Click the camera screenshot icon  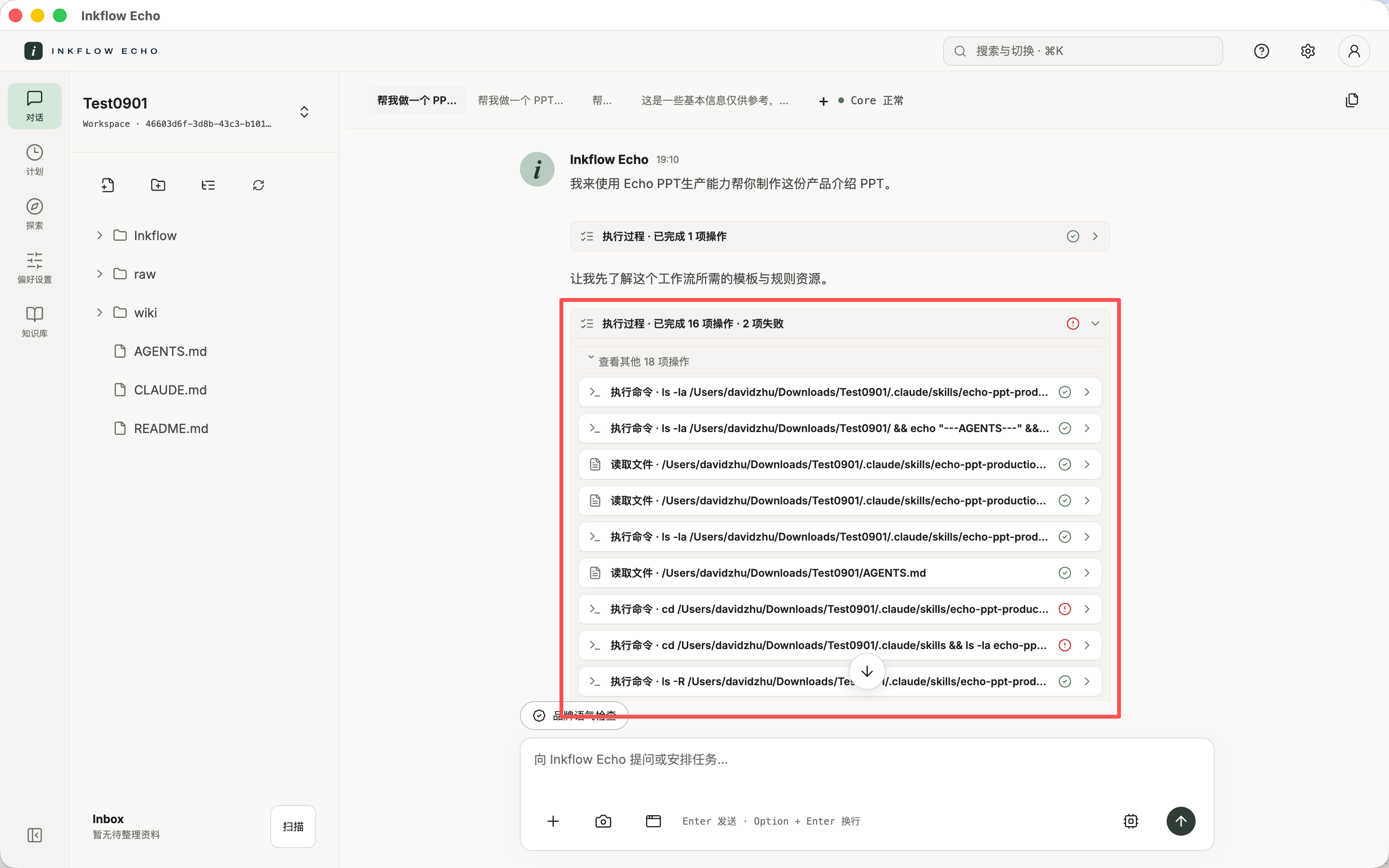click(x=603, y=821)
